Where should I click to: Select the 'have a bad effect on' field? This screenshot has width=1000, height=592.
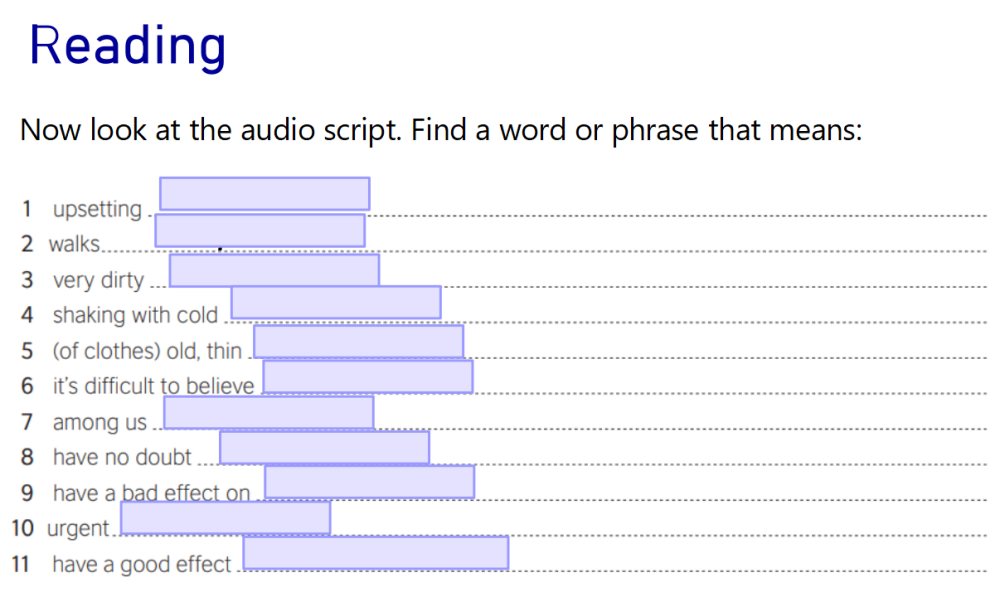tap(369, 482)
